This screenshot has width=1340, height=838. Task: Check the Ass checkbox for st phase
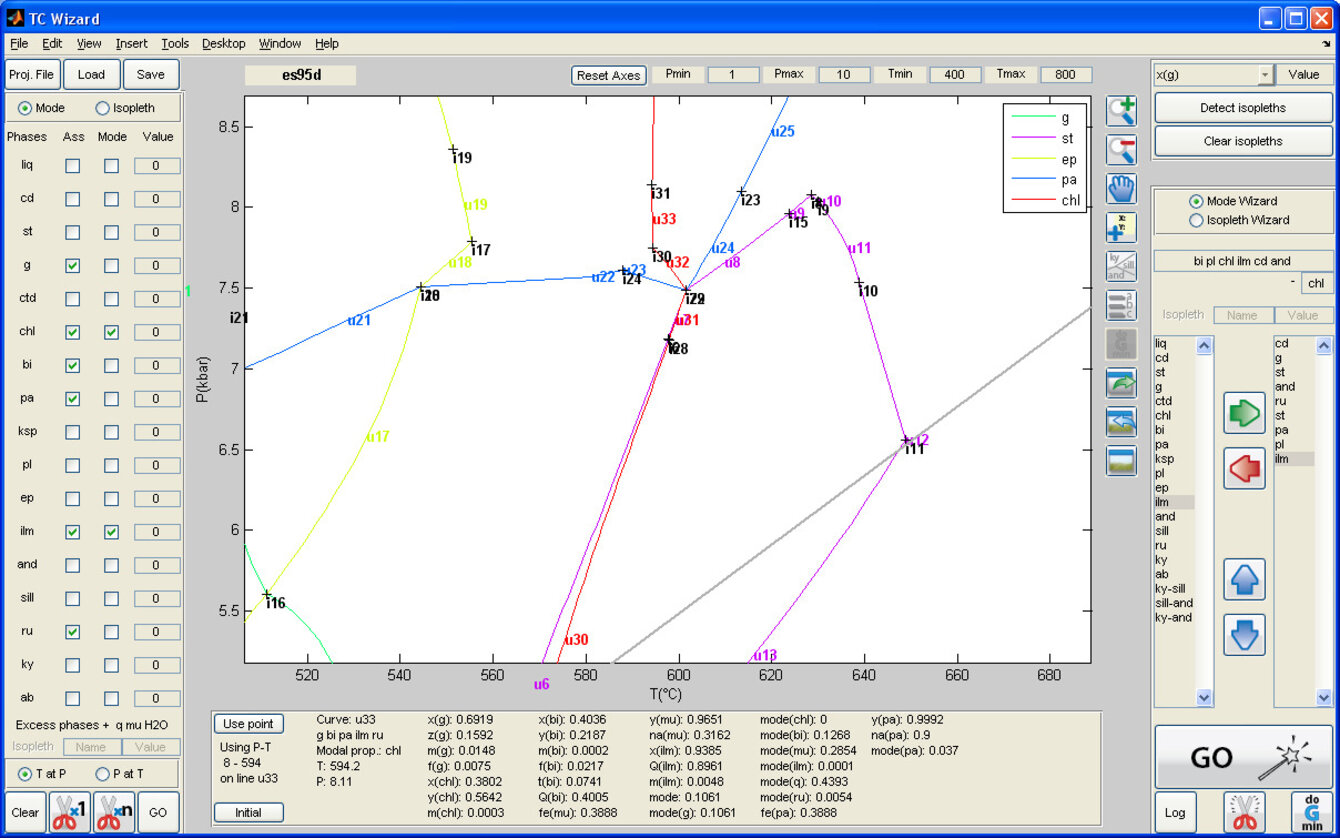coord(73,232)
